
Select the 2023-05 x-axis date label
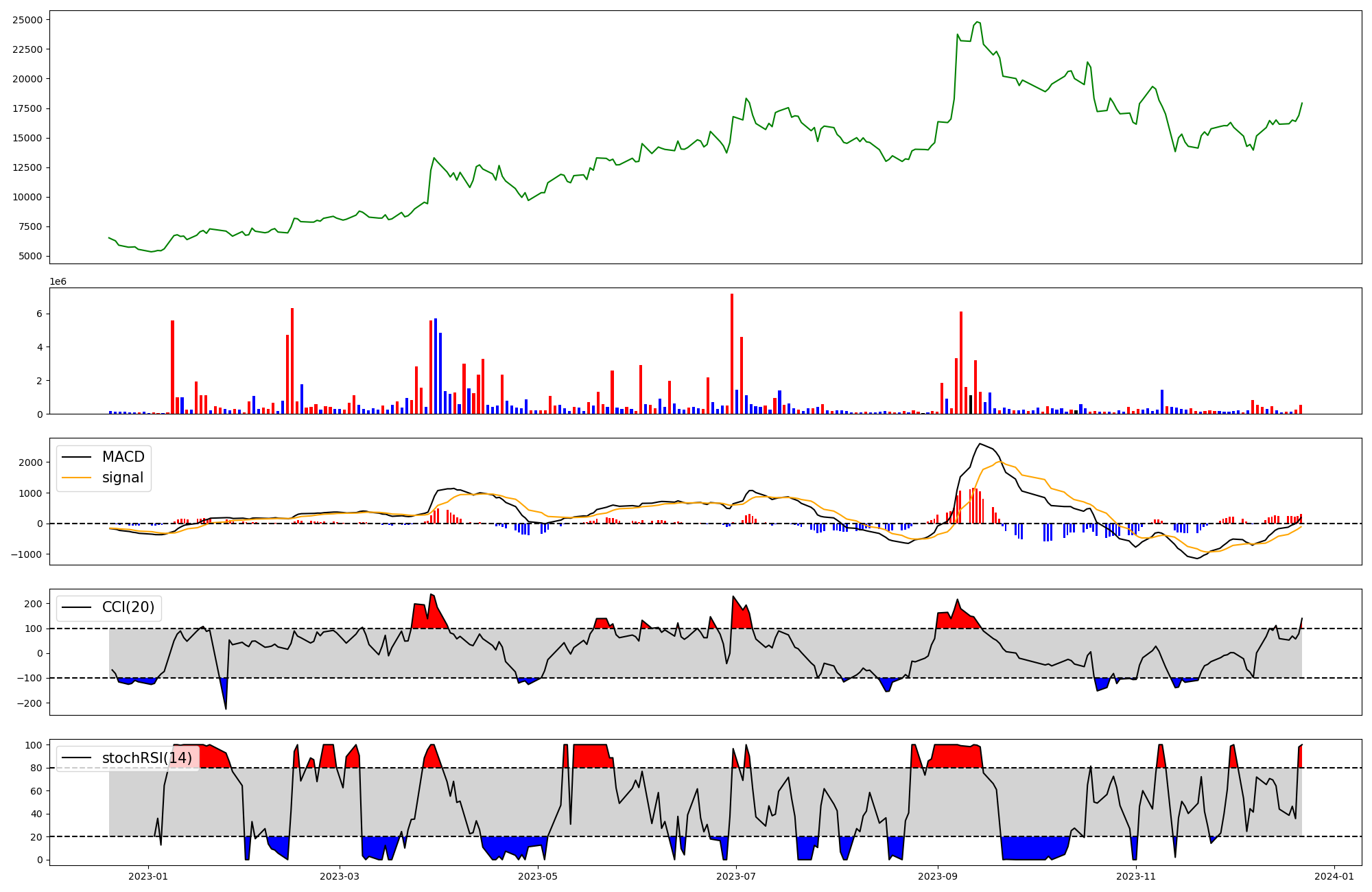538,876
